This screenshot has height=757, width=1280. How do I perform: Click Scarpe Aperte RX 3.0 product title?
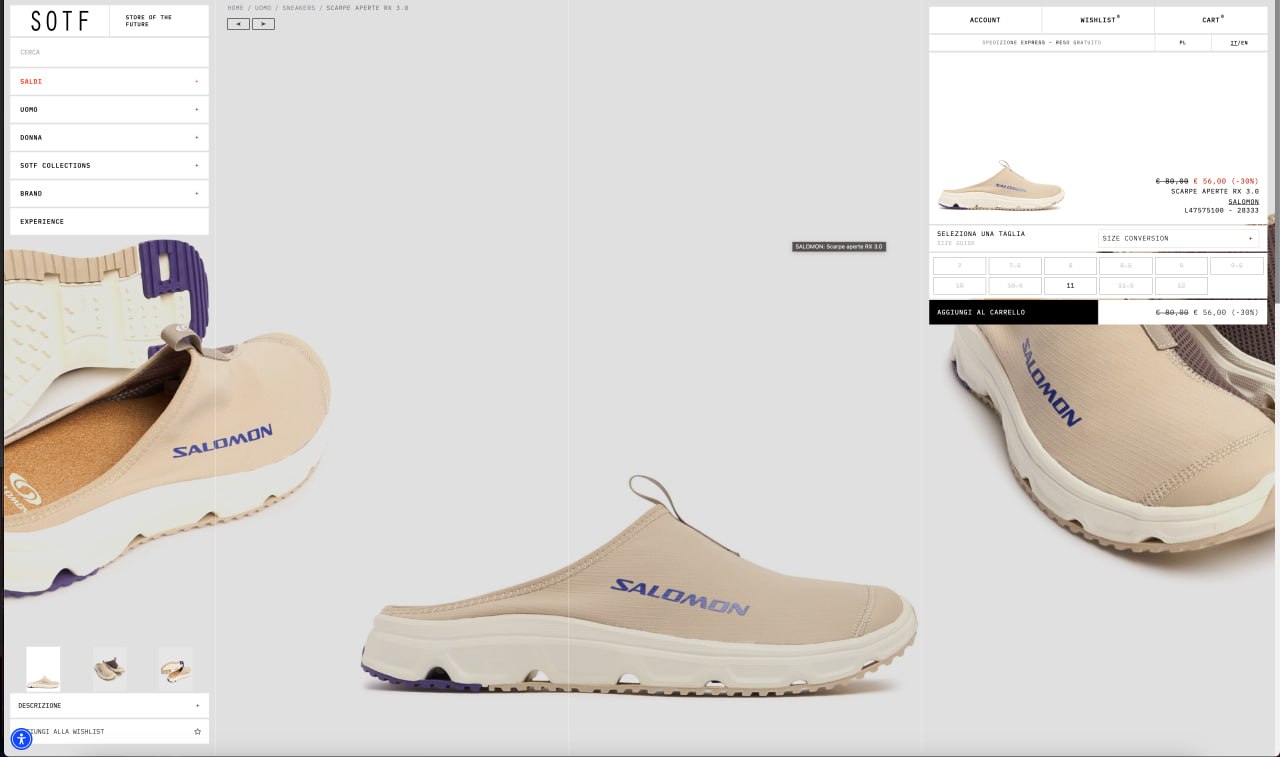click(x=1215, y=191)
